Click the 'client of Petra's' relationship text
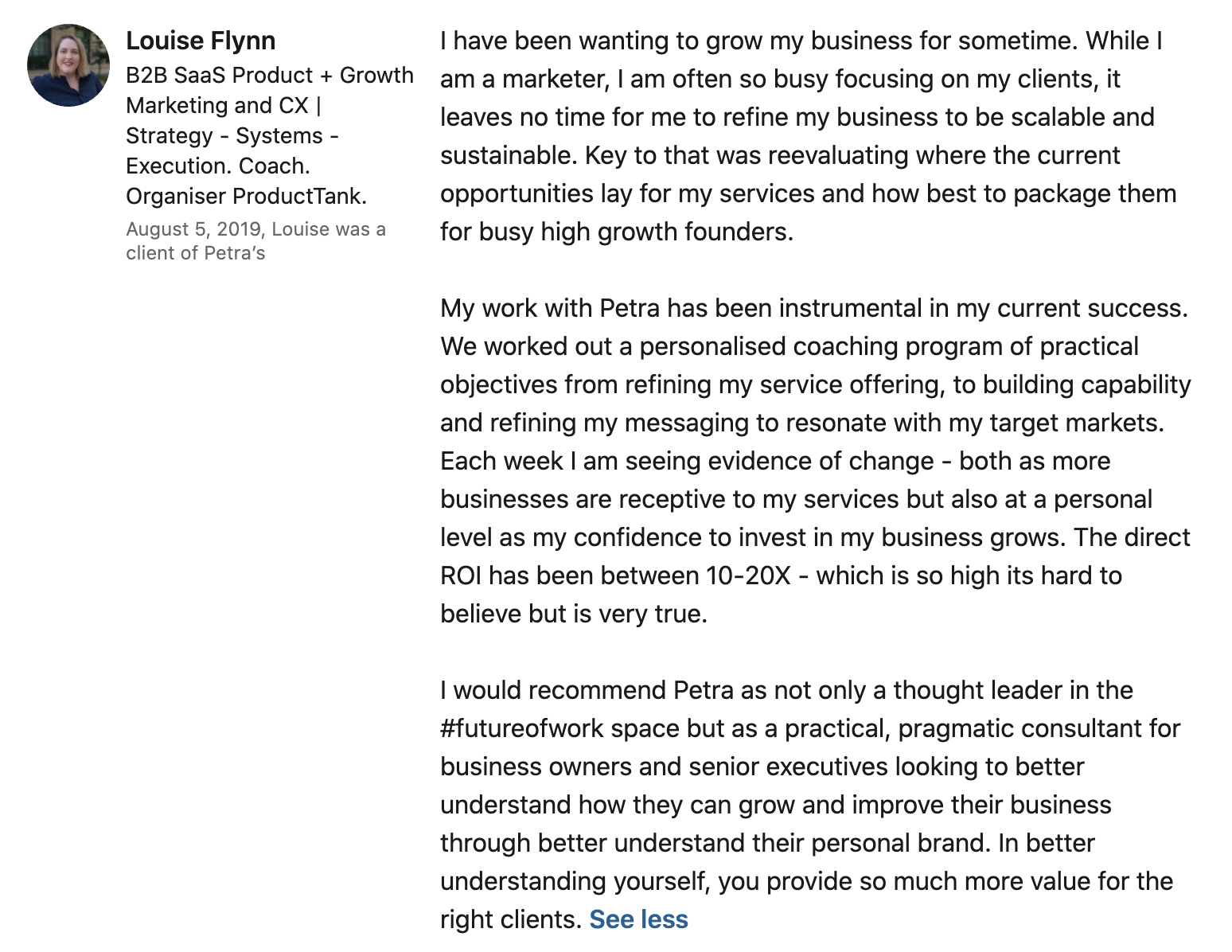 (196, 253)
